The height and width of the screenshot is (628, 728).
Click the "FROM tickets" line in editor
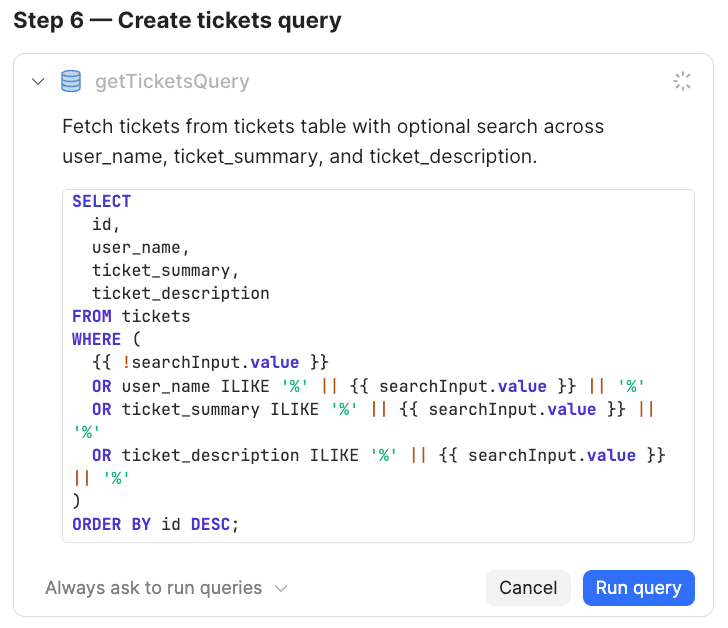pyautogui.click(x=131, y=316)
